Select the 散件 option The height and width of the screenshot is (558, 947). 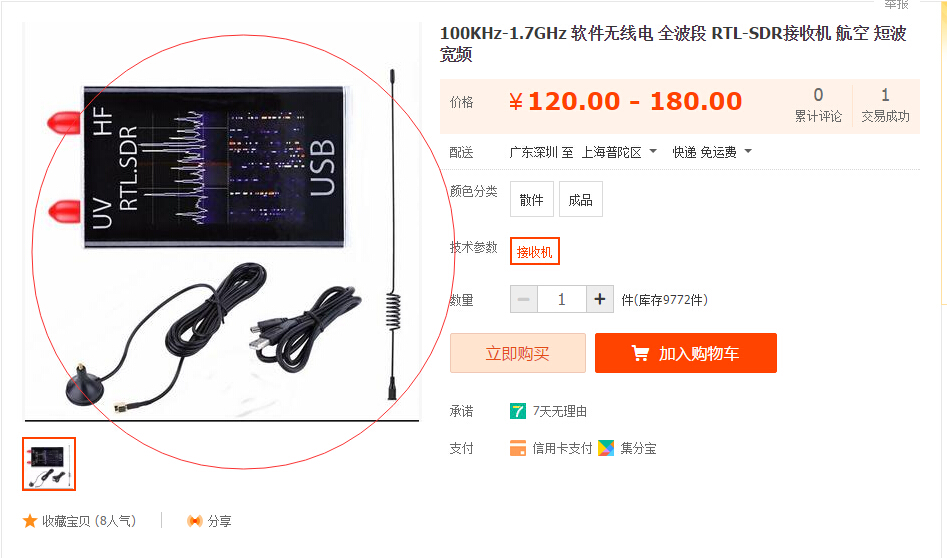click(531, 199)
